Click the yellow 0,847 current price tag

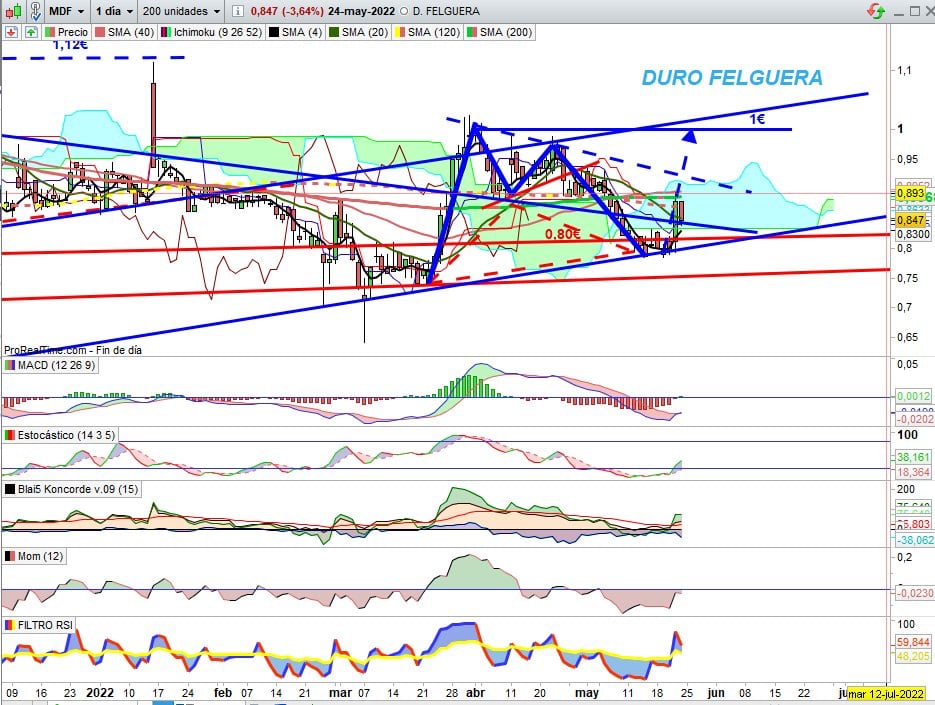tap(911, 221)
